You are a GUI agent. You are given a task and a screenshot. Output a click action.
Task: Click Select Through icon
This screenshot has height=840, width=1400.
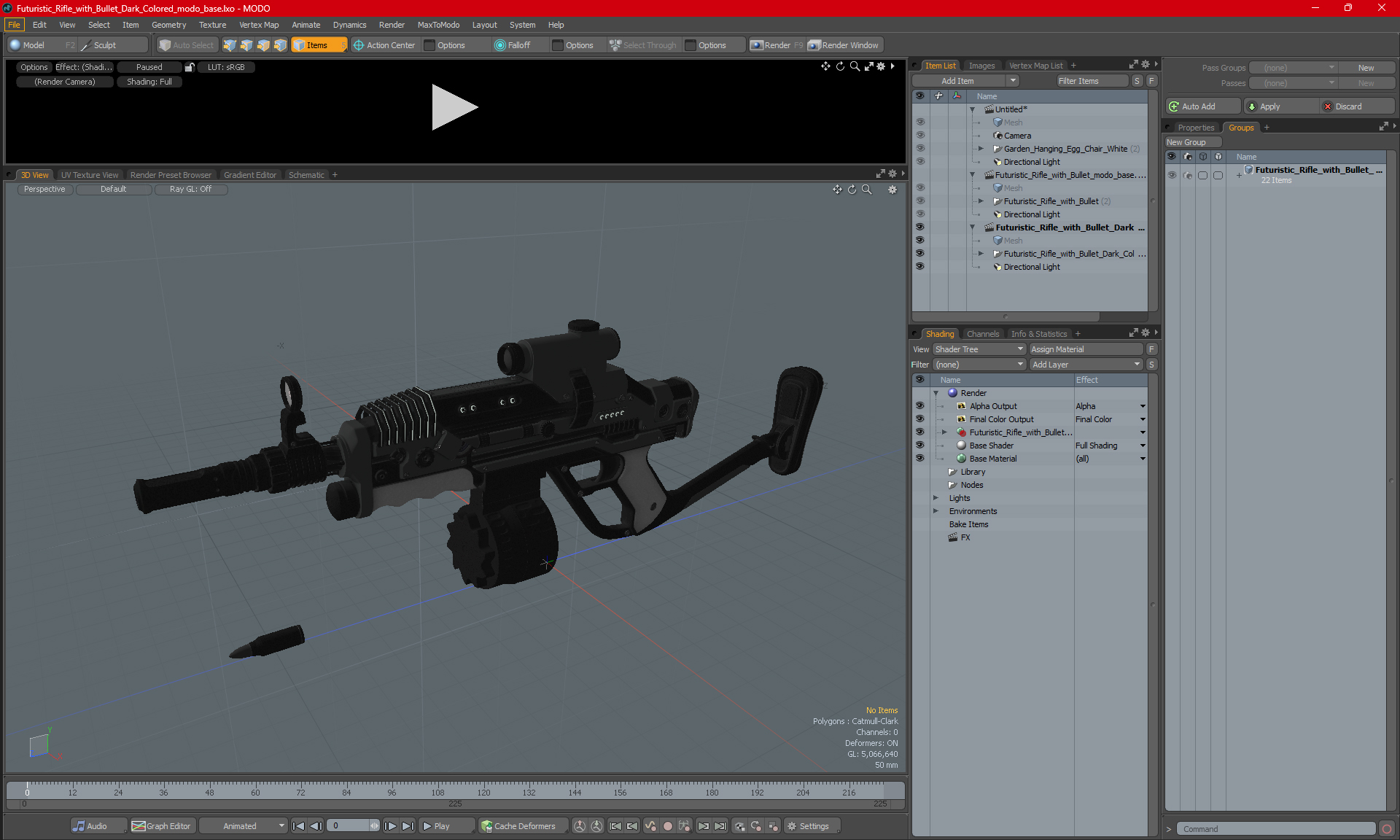click(x=615, y=45)
